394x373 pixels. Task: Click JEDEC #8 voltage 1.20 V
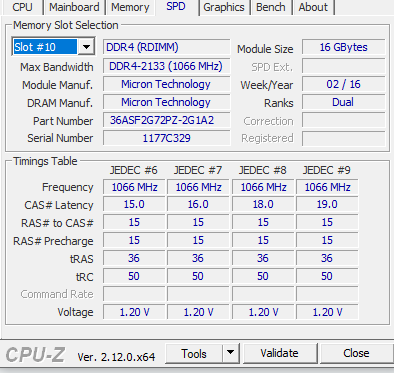click(x=263, y=312)
